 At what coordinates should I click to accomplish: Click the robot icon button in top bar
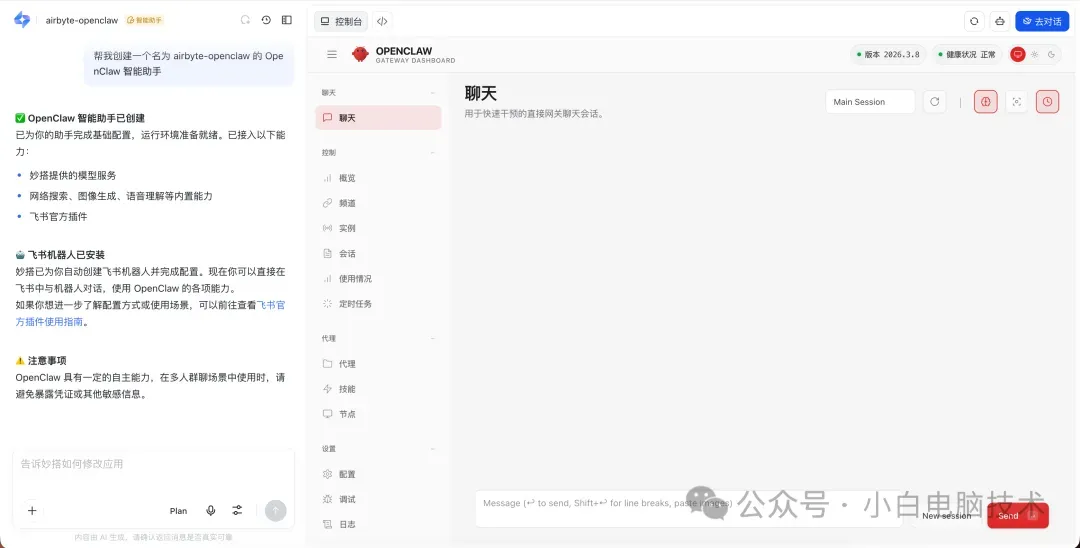coord(999,21)
